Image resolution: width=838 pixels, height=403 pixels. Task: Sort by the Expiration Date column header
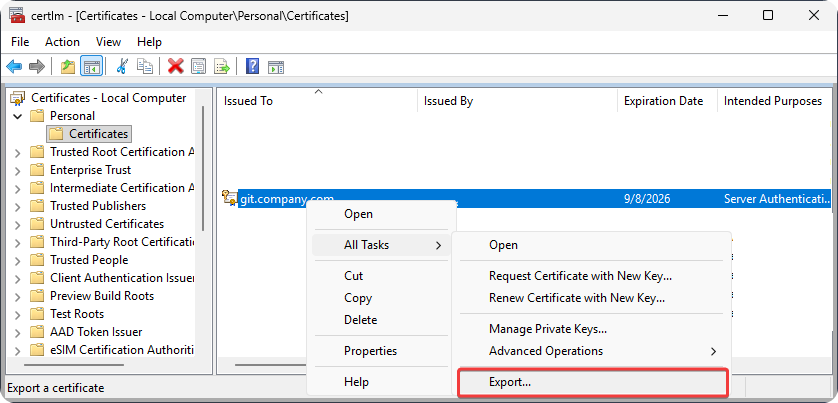tap(663, 101)
